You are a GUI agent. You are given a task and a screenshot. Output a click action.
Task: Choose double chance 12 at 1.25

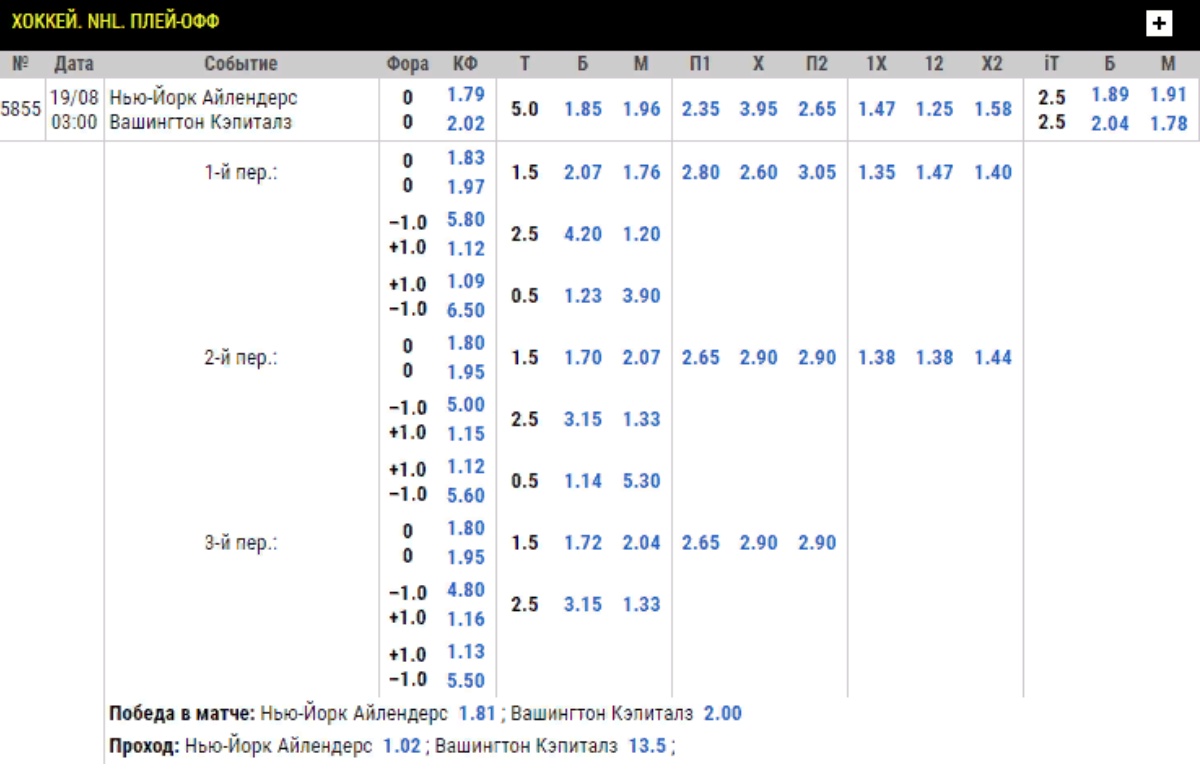934,109
